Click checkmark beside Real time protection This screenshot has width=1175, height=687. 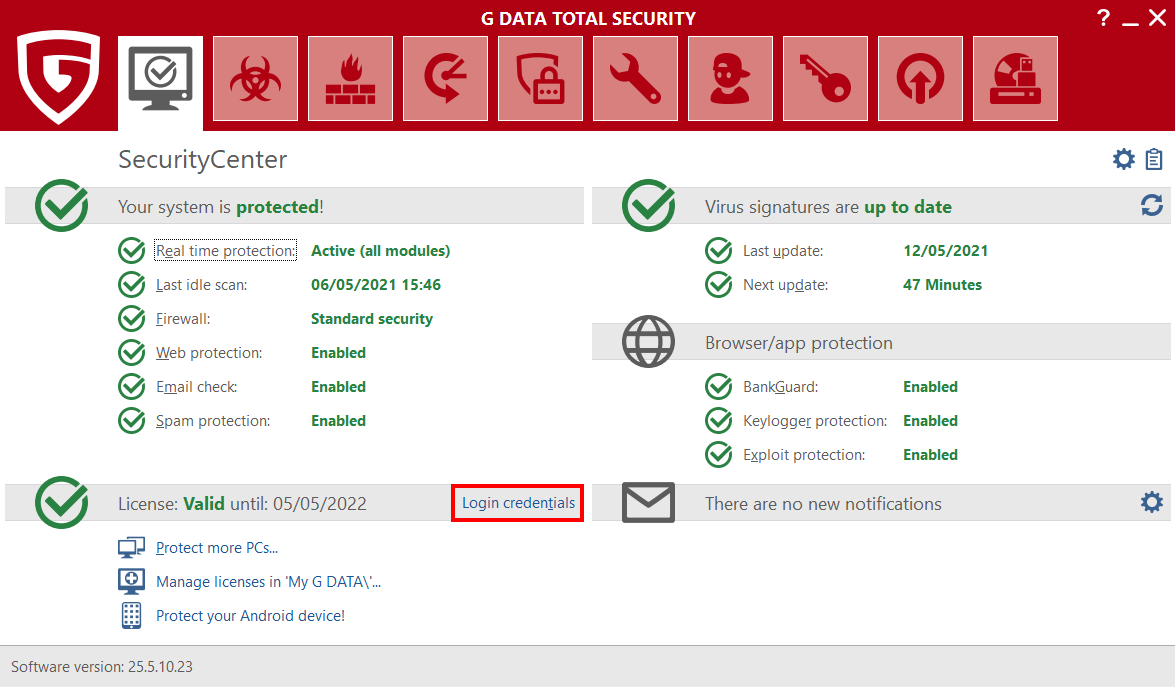[131, 250]
